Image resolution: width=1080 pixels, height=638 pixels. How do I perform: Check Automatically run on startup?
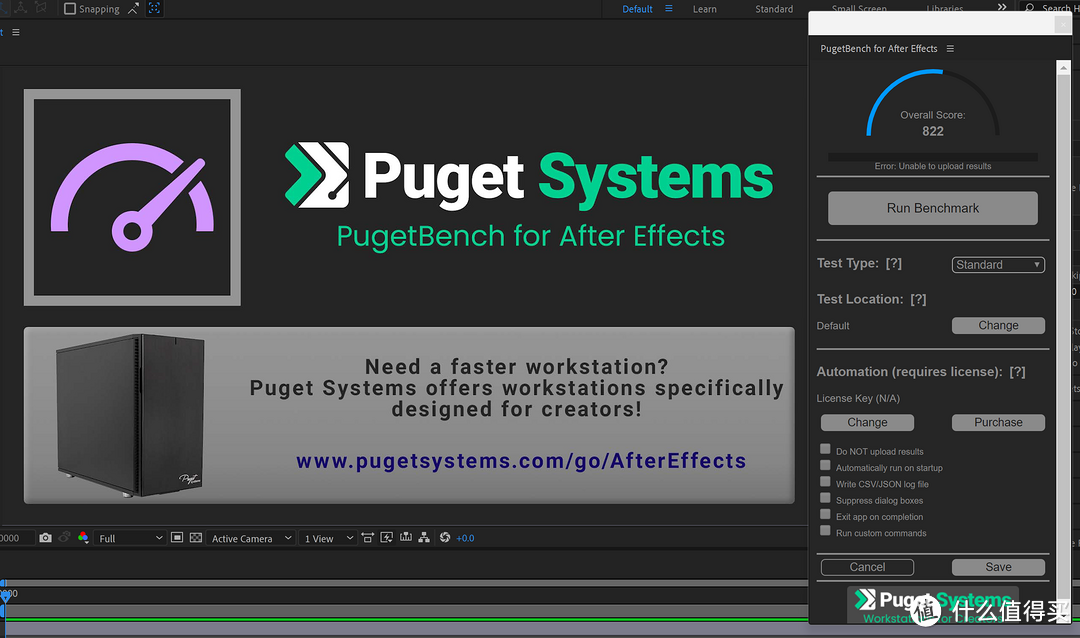click(825, 466)
